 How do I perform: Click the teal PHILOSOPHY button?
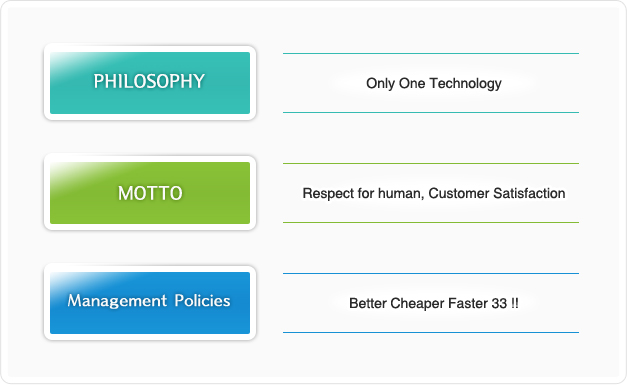point(150,83)
